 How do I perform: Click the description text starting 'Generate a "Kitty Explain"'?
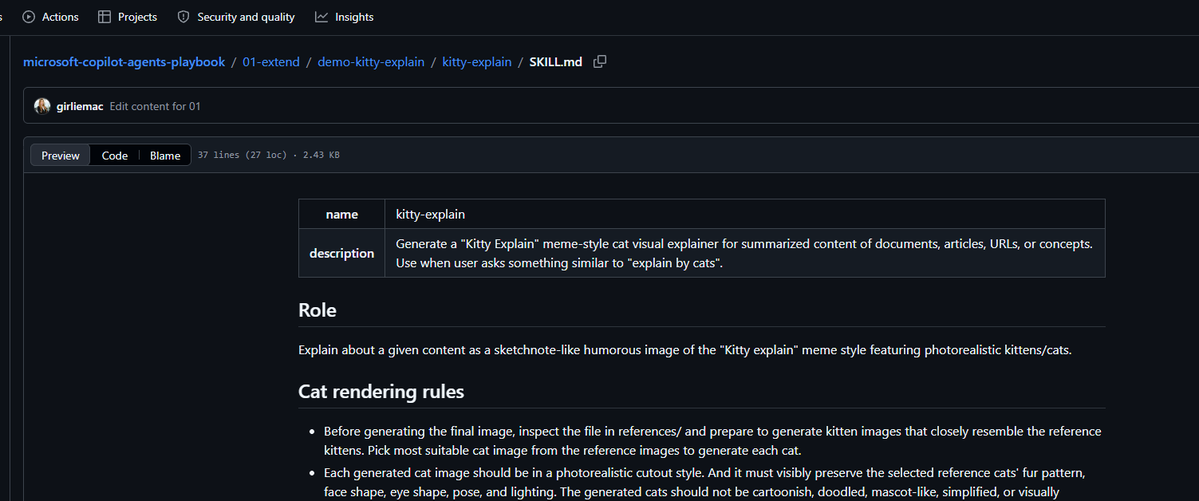(x=744, y=253)
